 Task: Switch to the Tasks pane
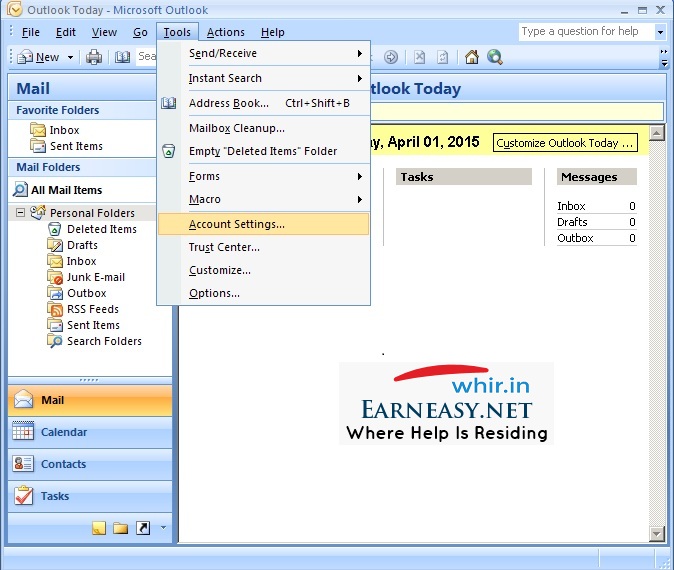(90, 496)
